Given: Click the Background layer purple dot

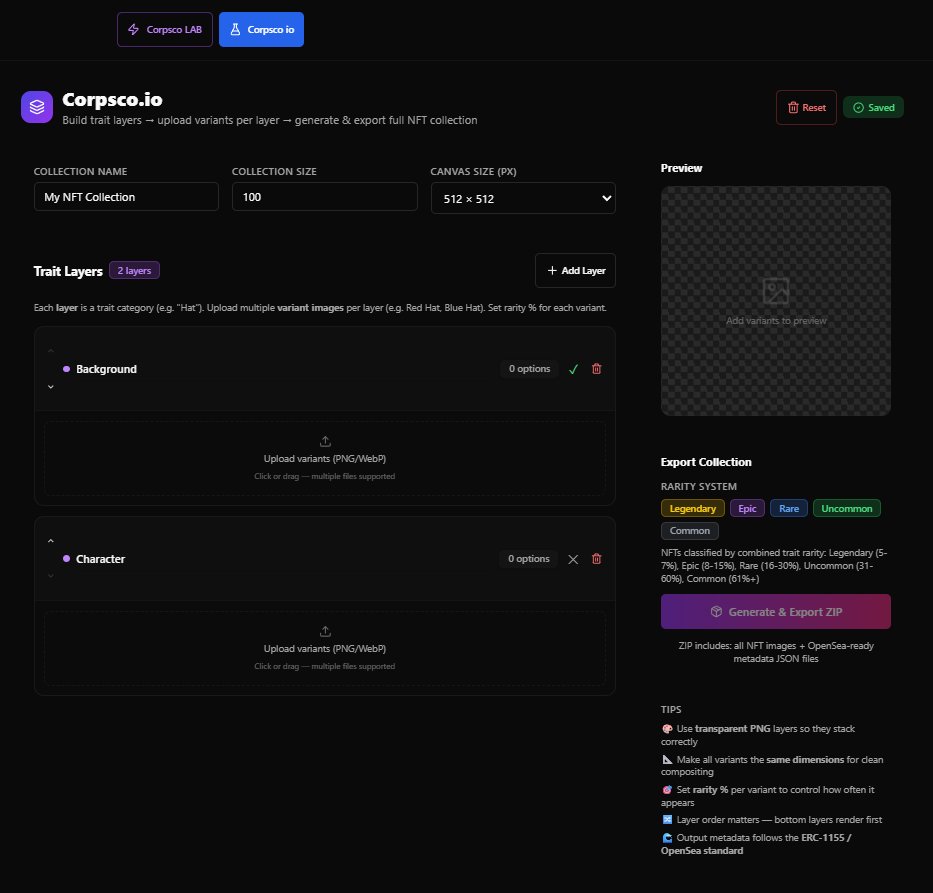Looking at the screenshot, I should [x=67, y=369].
